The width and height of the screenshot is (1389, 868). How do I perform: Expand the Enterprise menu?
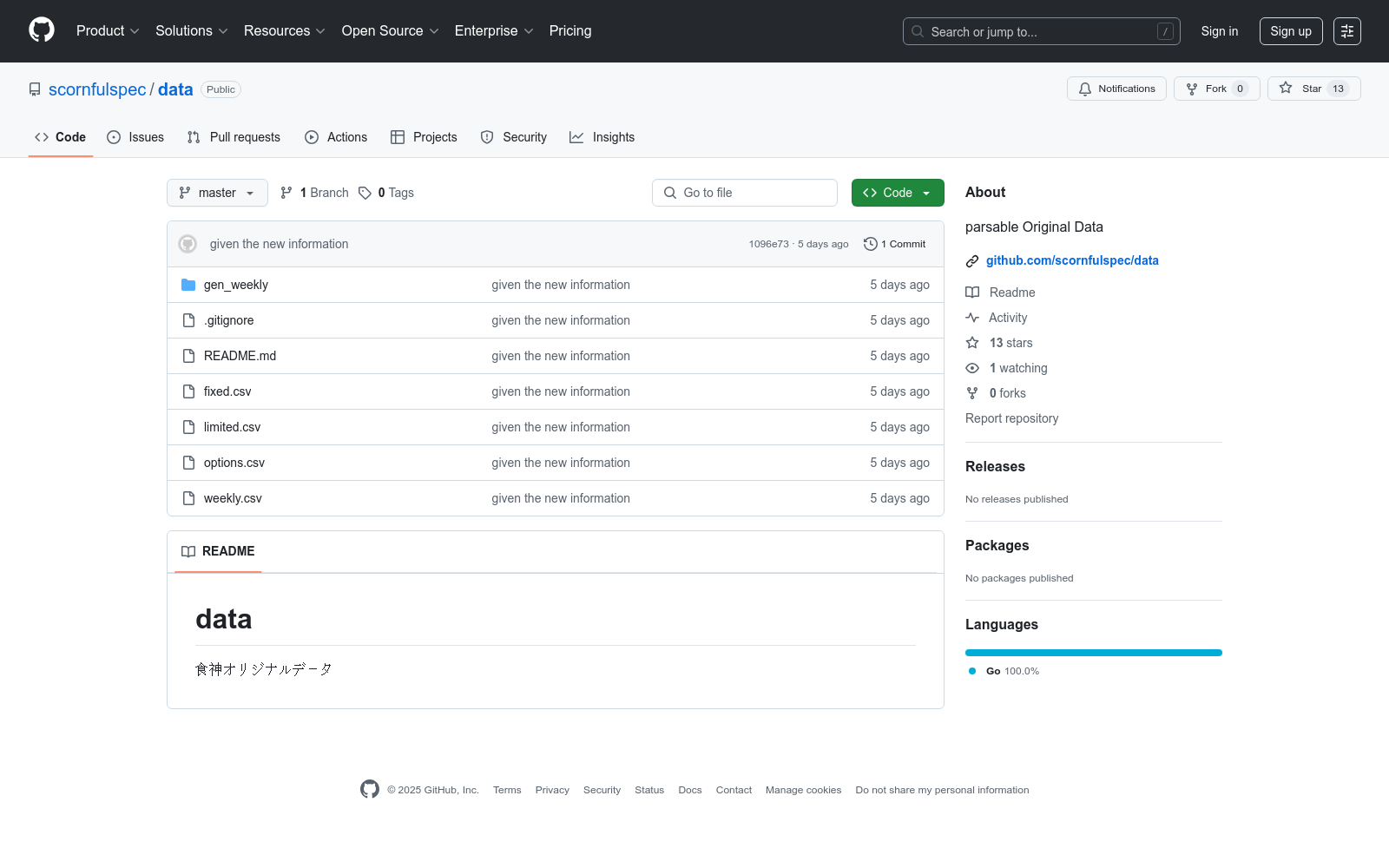(x=494, y=30)
